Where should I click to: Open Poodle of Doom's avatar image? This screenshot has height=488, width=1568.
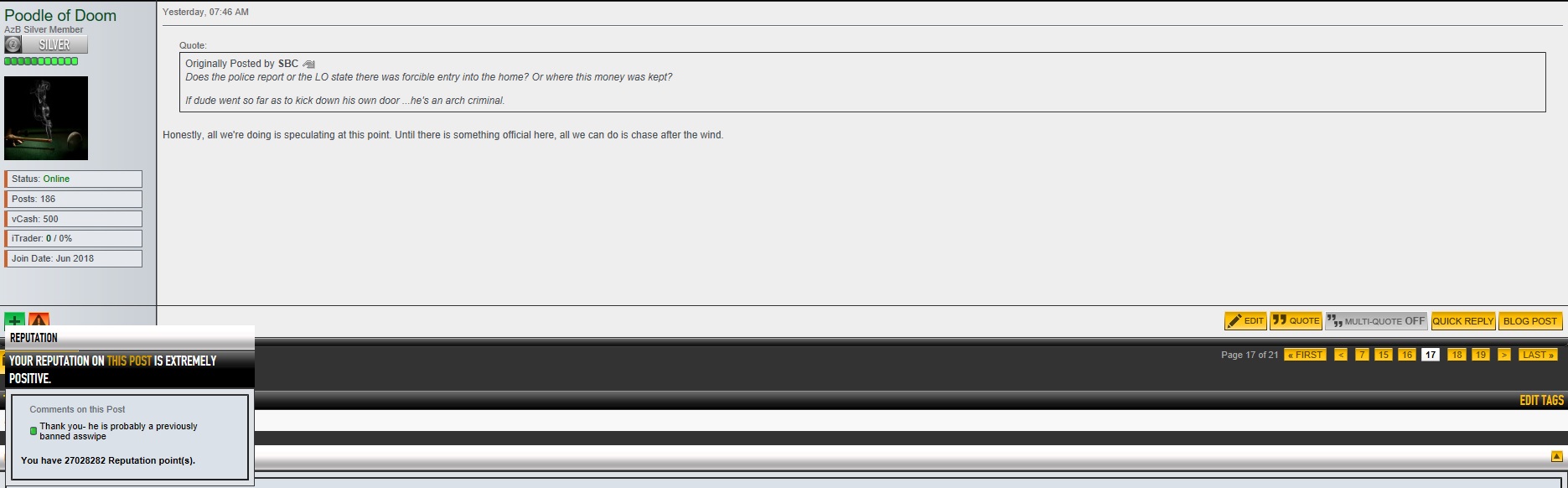point(46,118)
